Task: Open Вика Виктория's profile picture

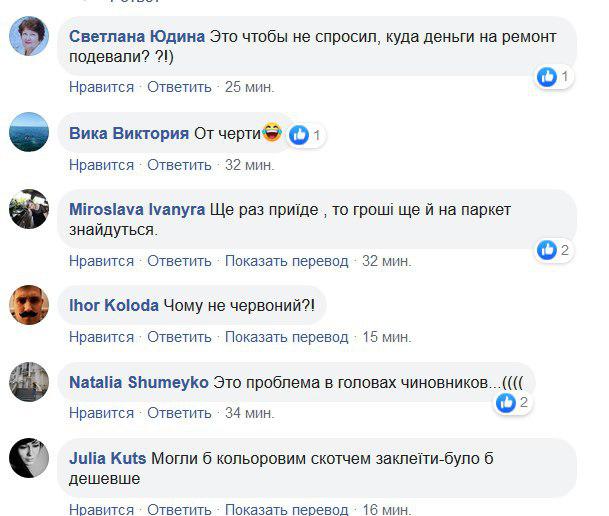Action: click(29, 133)
